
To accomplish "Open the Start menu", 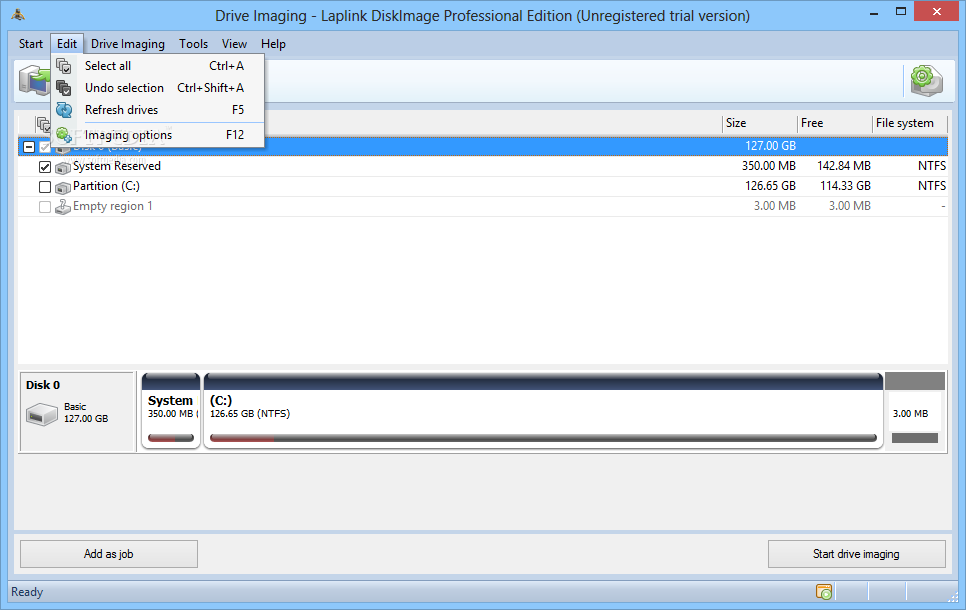I will coord(31,44).
